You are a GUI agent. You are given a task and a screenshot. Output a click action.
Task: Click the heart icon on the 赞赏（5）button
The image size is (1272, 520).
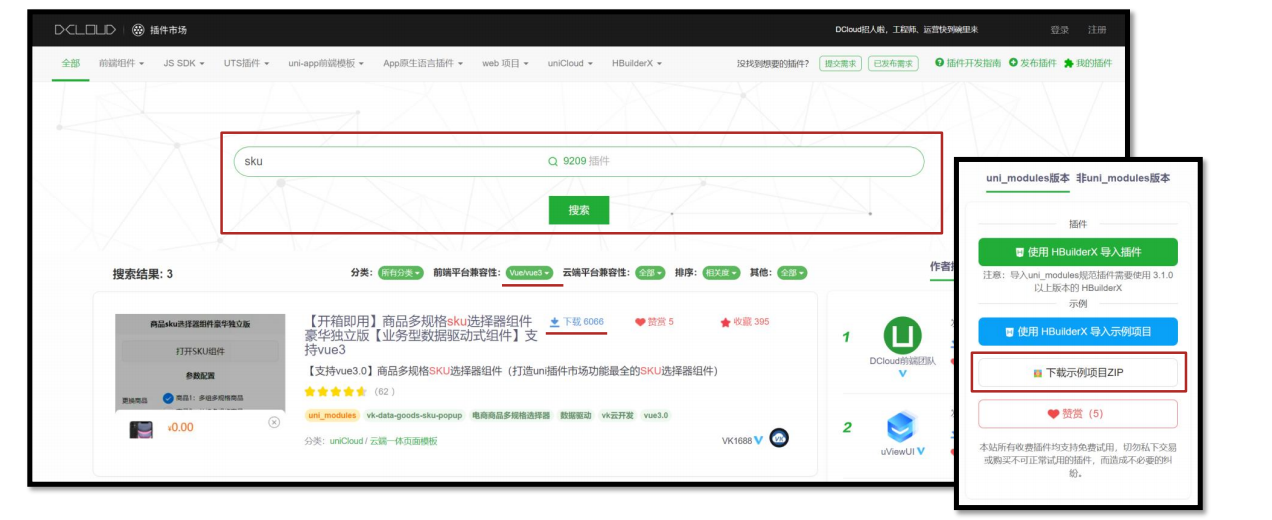coord(1053,414)
